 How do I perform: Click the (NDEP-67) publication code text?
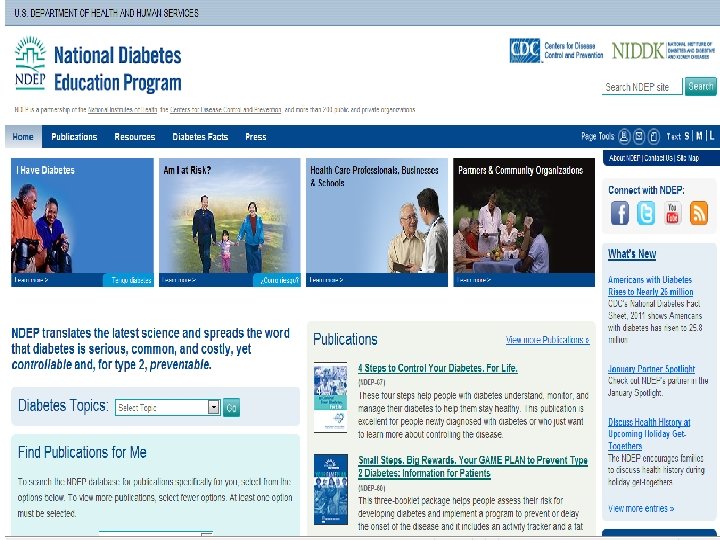371,382
